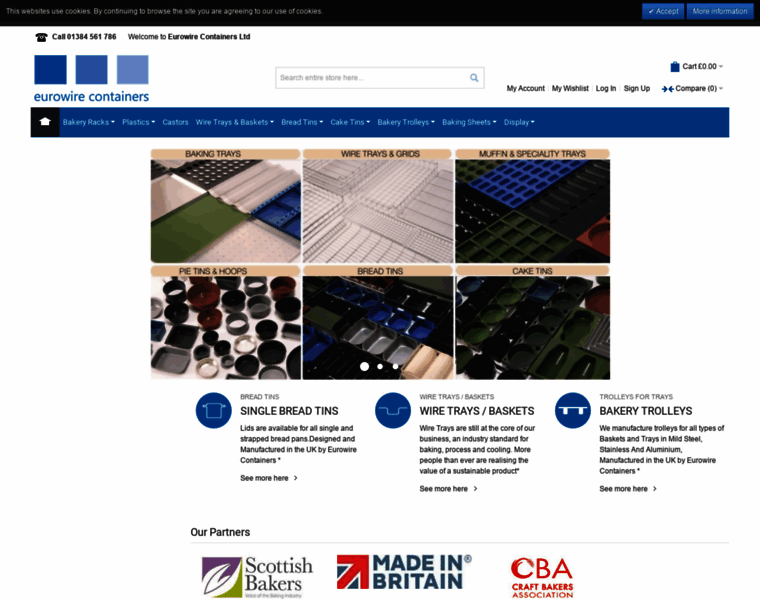Expand the Bakery Trolleys menu

click(x=406, y=122)
